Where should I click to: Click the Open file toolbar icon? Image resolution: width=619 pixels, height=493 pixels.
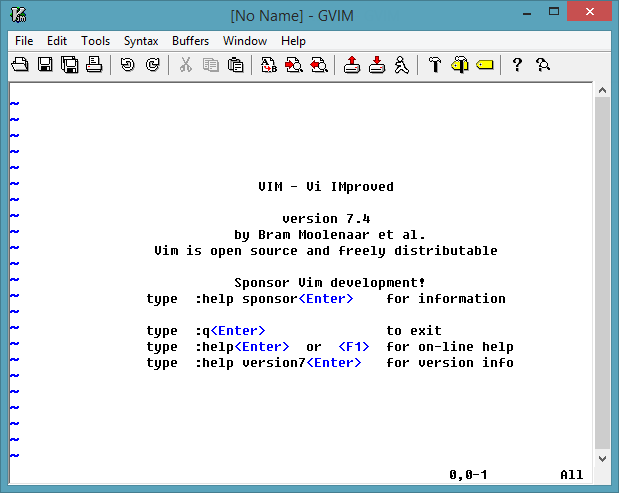click(x=20, y=65)
